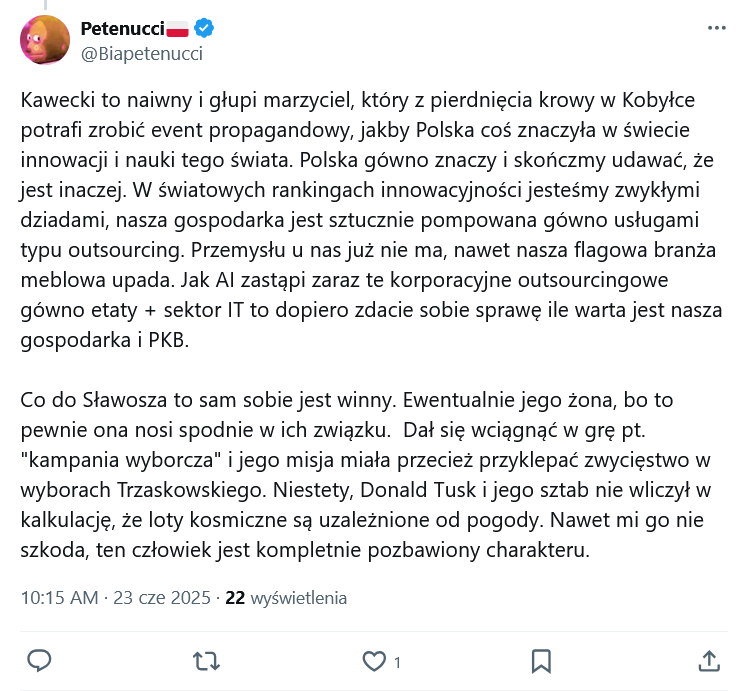
Task: View the 22 wyświetlenia analytics
Action: (x=286, y=598)
